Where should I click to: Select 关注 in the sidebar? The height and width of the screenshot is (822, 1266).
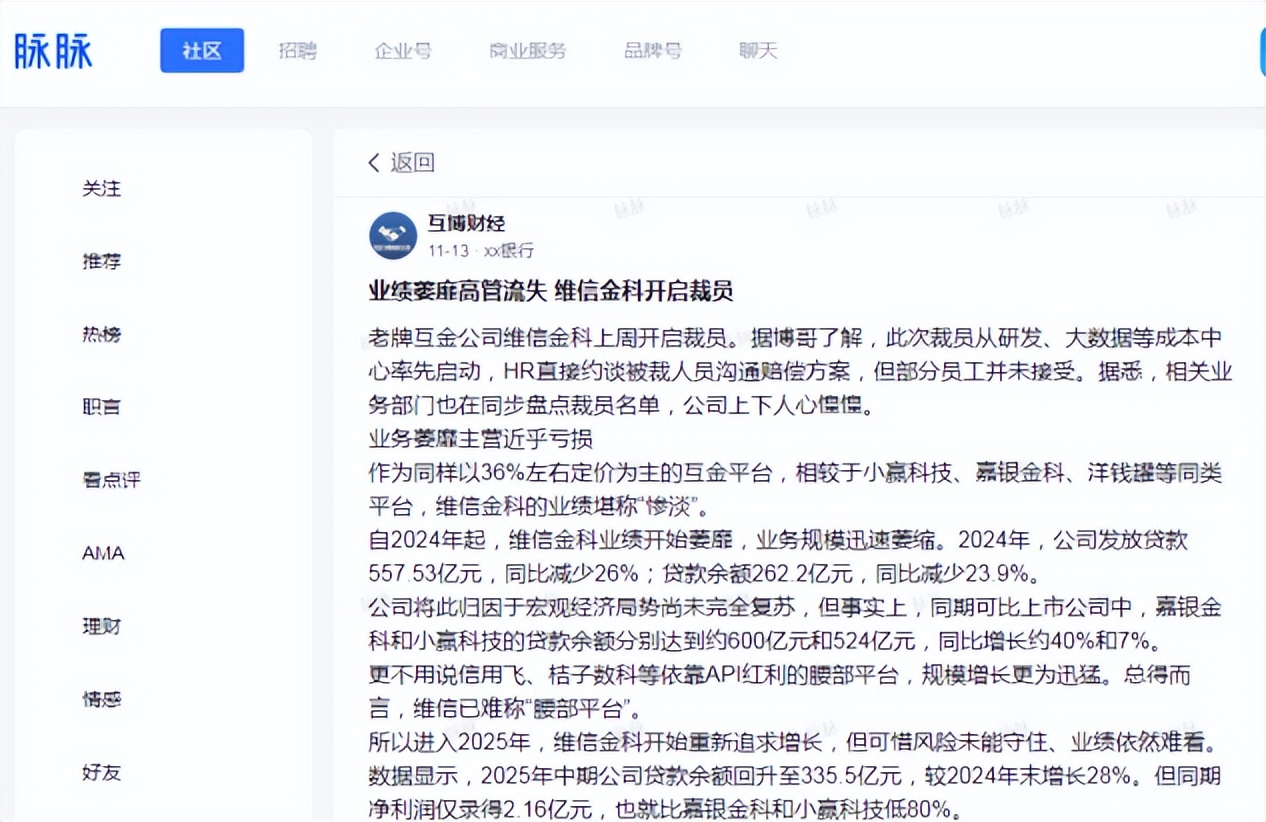101,188
